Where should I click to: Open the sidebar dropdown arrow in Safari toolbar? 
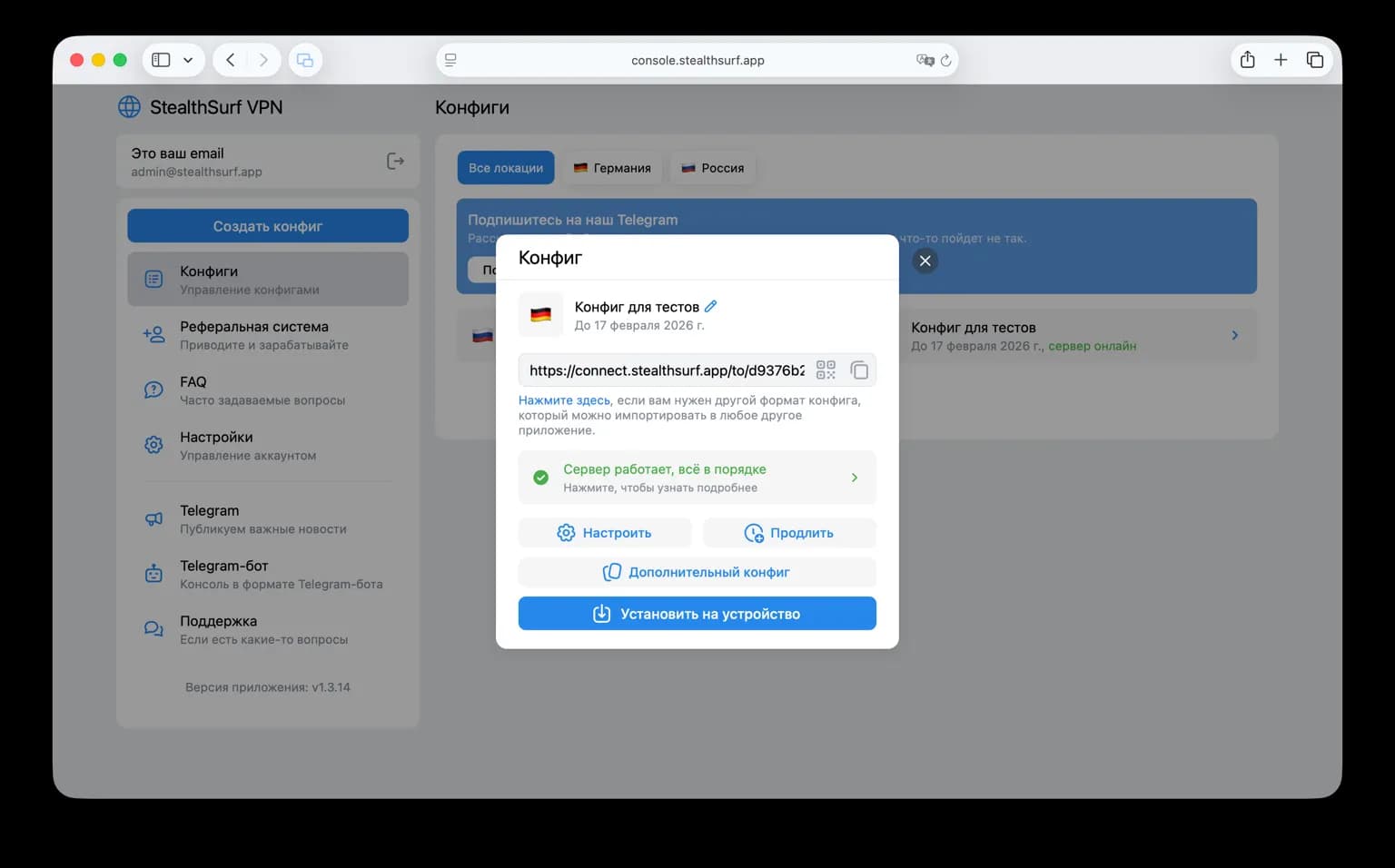pyautogui.click(x=188, y=61)
